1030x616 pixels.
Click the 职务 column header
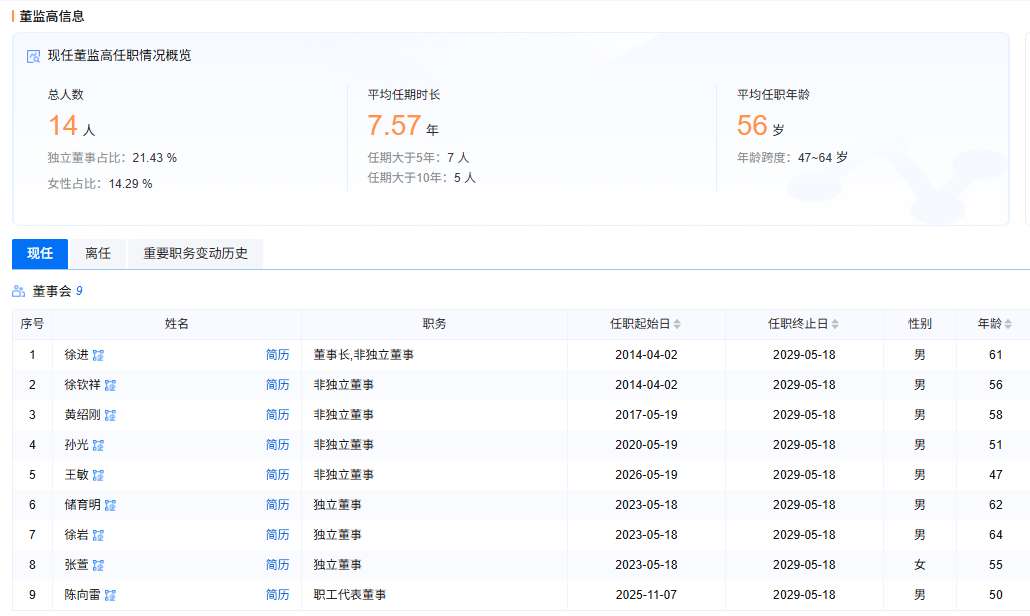coord(434,324)
